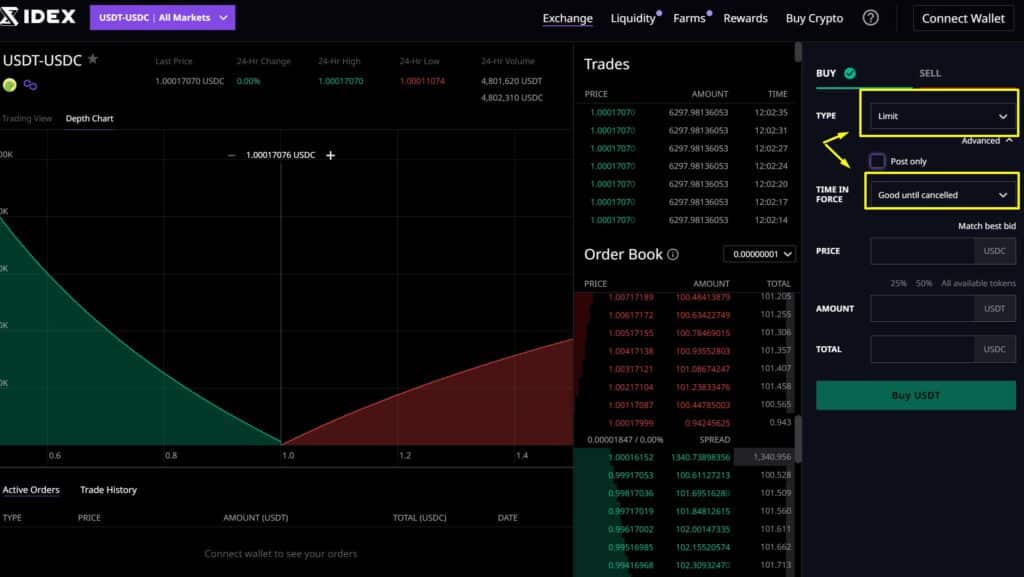Expand Time in Force dropdown
The image size is (1024, 577).
942,195
